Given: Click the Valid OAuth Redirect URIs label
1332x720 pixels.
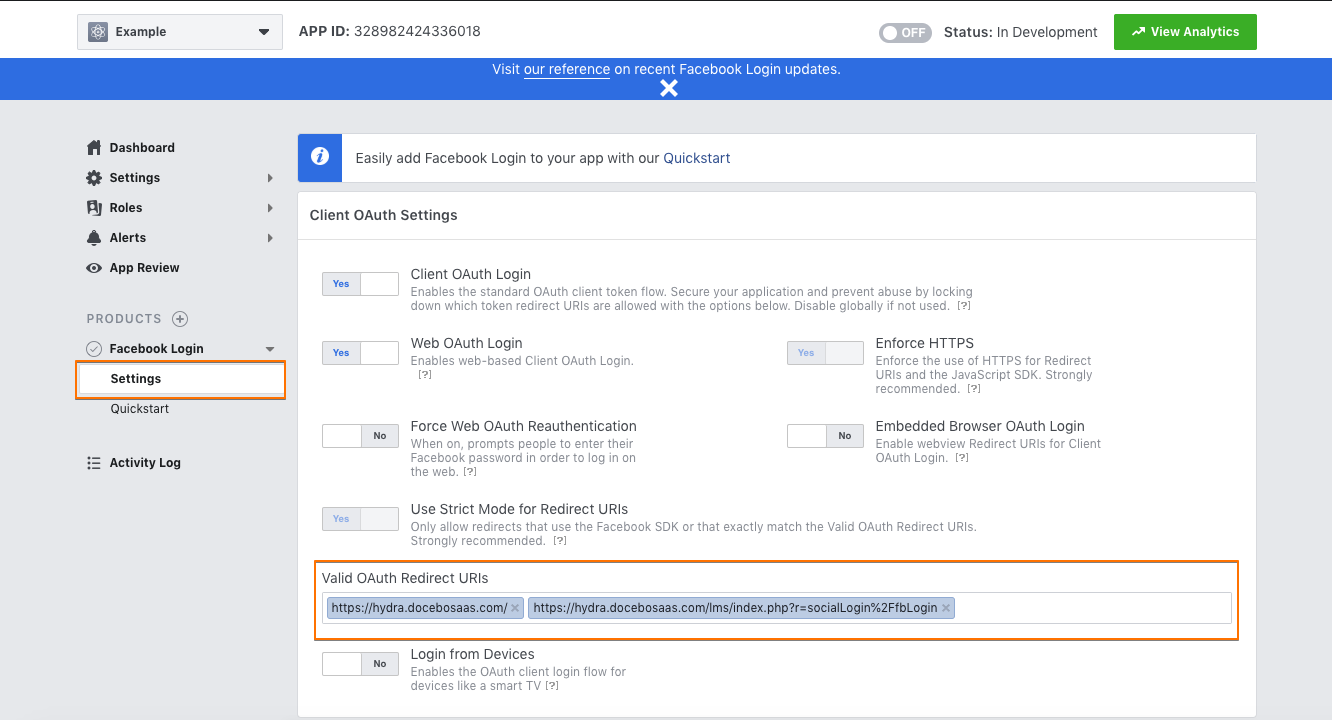Looking at the screenshot, I should tap(405, 578).
